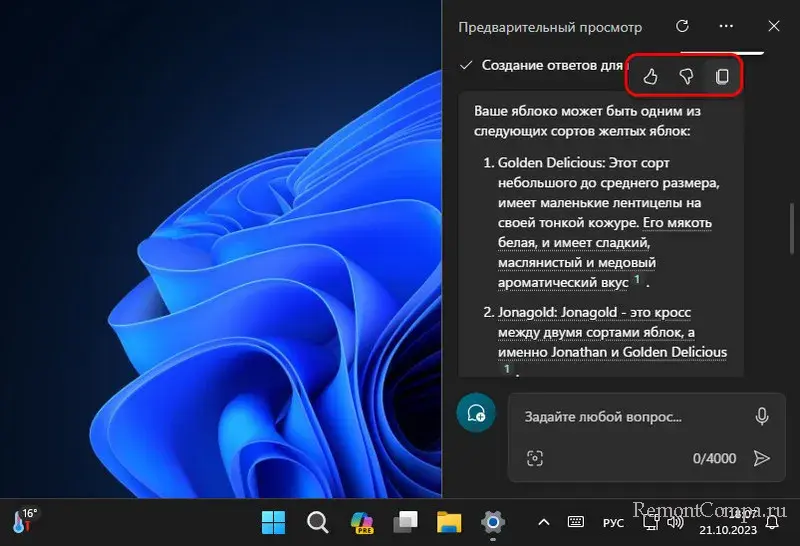The width and height of the screenshot is (800, 546).
Task: Open the three-dots more options menu
Action: [x=727, y=27]
